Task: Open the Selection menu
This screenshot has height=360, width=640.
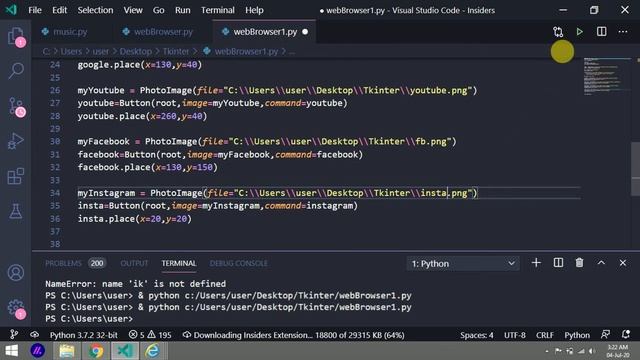Action: point(96,10)
